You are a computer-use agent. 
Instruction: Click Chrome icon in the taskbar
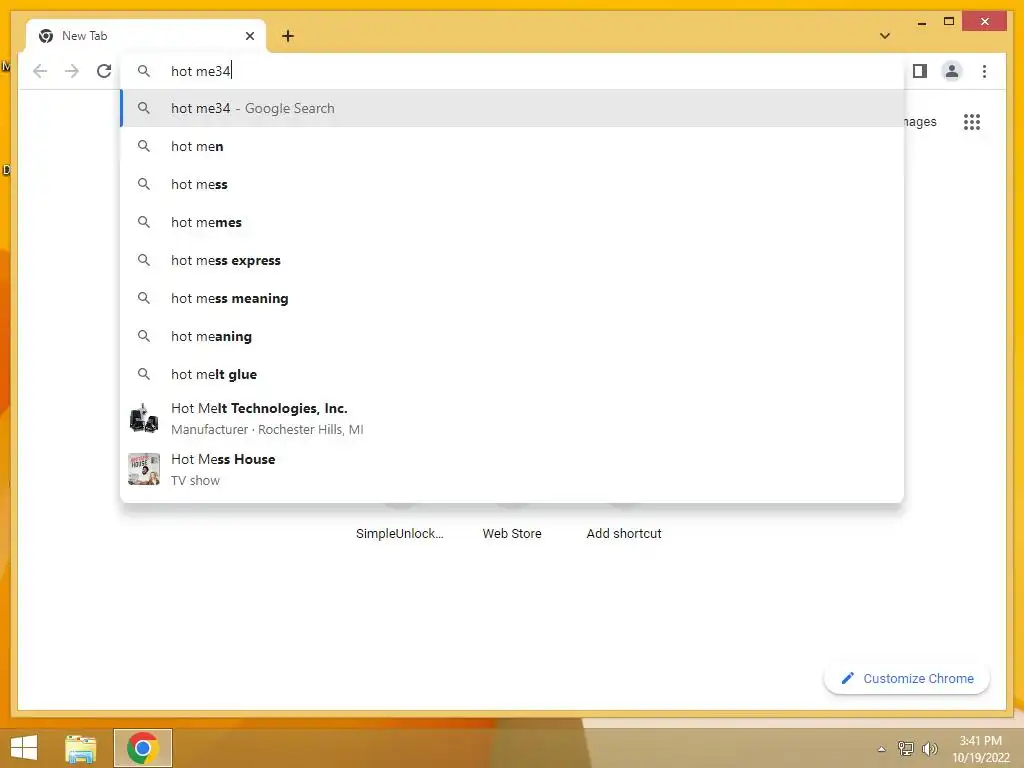143,748
